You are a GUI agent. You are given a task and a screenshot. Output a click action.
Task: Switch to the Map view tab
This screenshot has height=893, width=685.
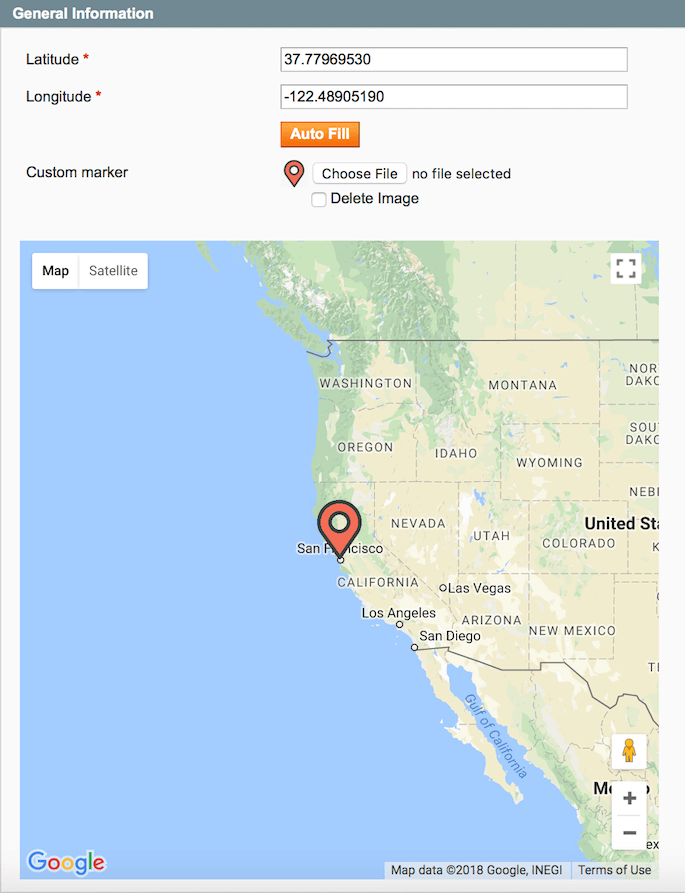(56, 271)
